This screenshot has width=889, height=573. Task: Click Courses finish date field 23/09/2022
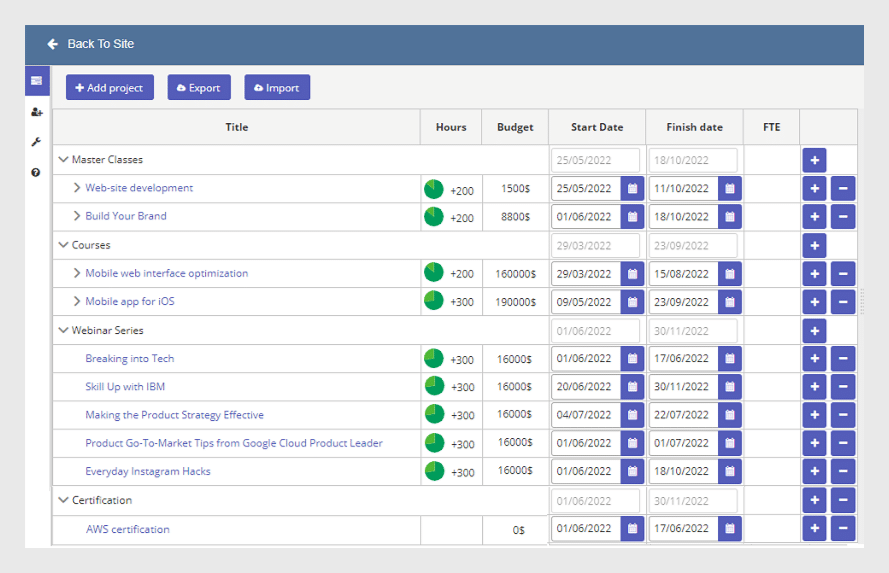(x=693, y=245)
